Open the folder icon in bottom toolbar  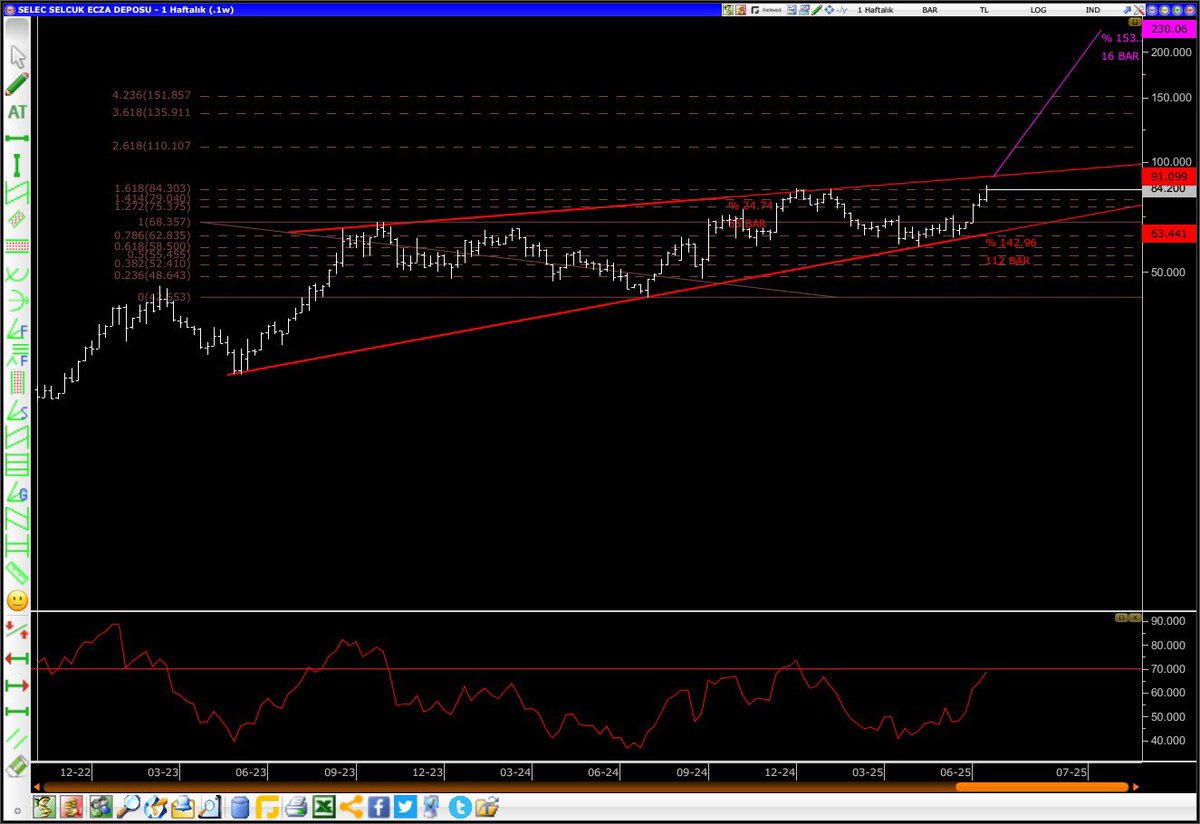486,807
